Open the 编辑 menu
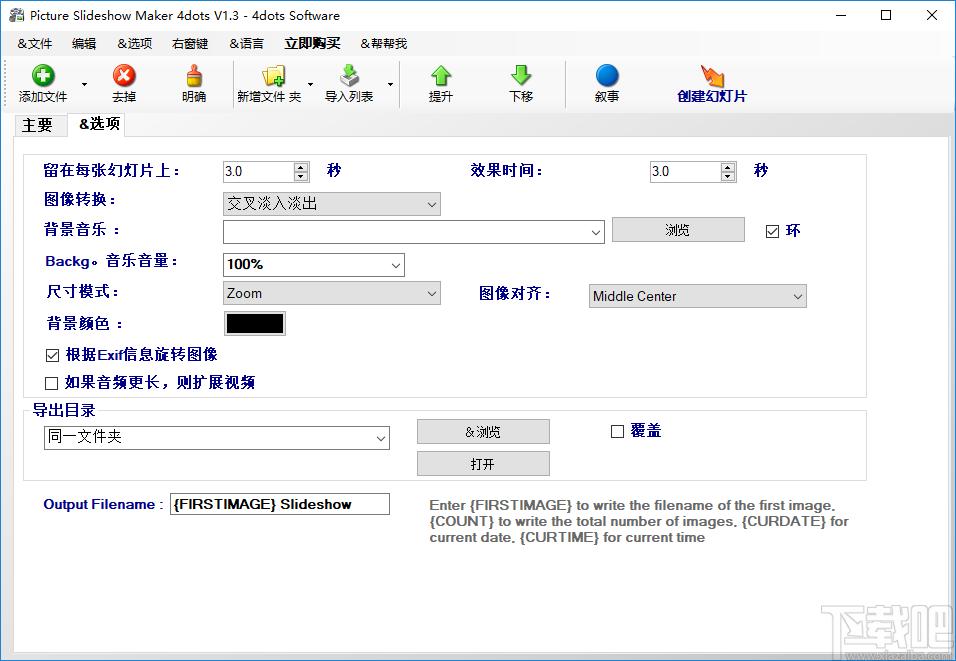This screenshot has width=956, height=661. 84,43
